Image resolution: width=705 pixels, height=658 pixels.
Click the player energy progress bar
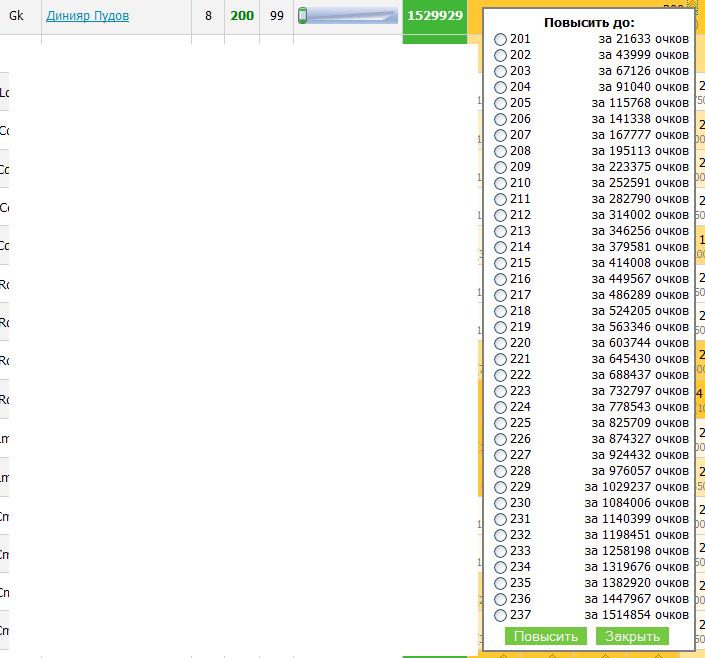click(x=347, y=16)
